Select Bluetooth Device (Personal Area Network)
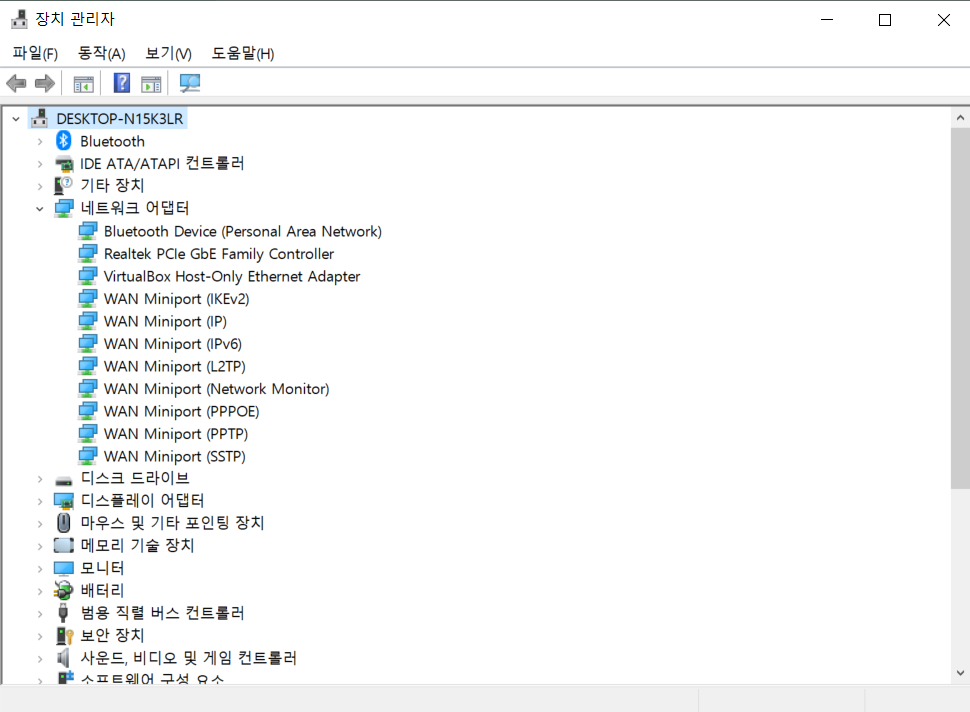970x712 pixels. [x=242, y=231]
